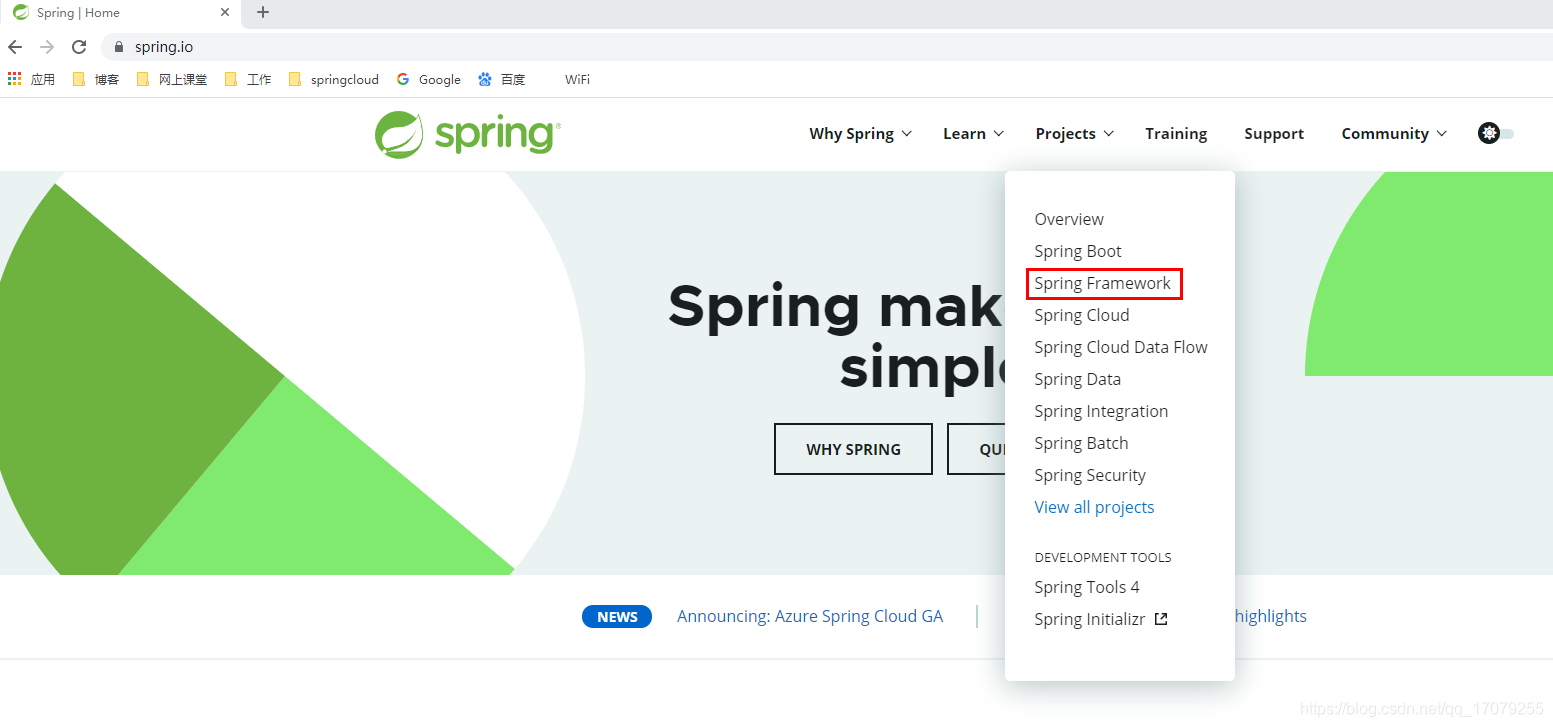
Task: Open the 博客 bookmark folder
Action: [x=96, y=79]
